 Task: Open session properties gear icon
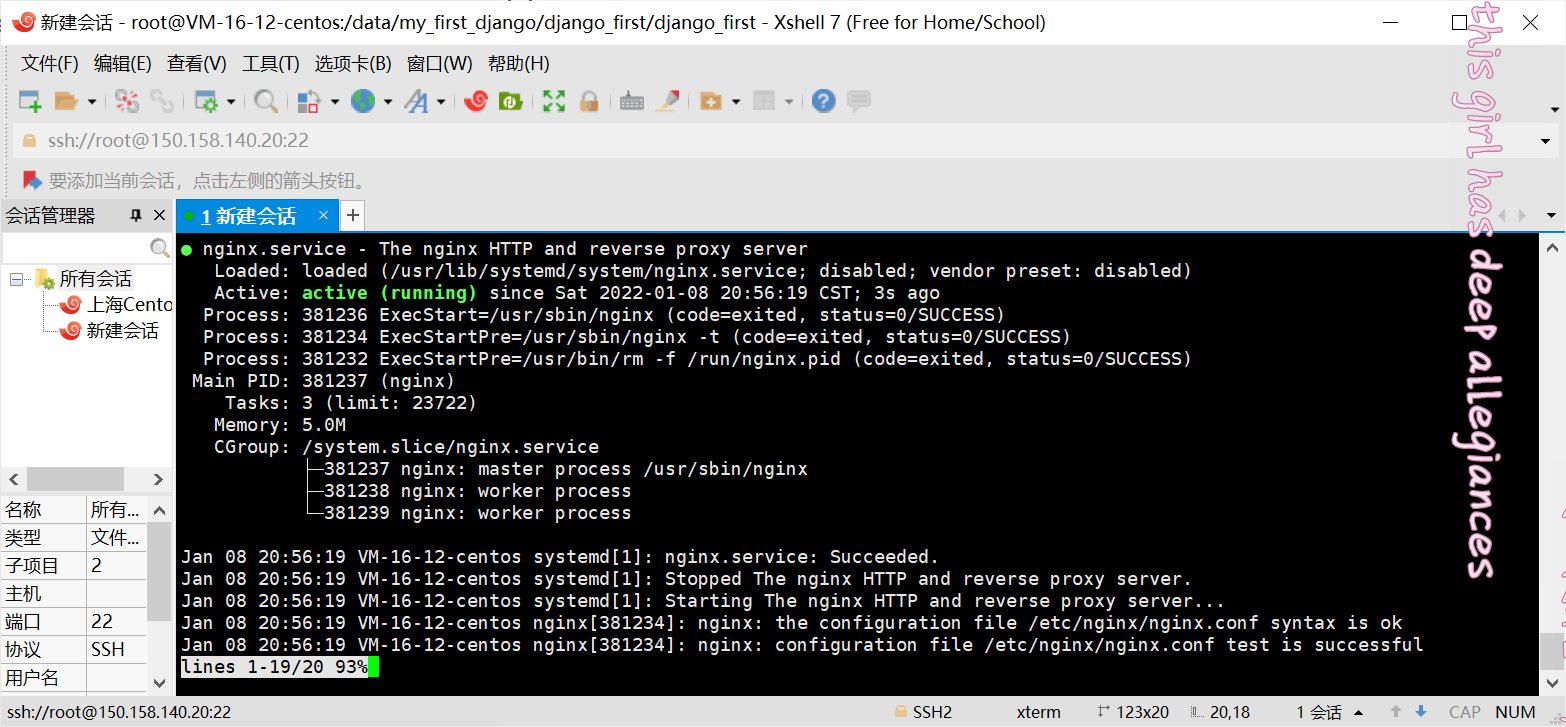pos(206,101)
